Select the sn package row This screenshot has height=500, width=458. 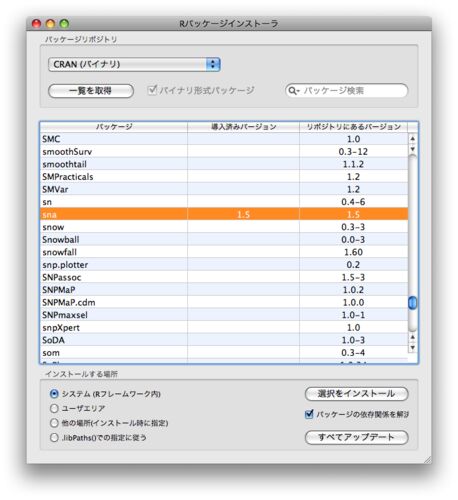[224, 202]
